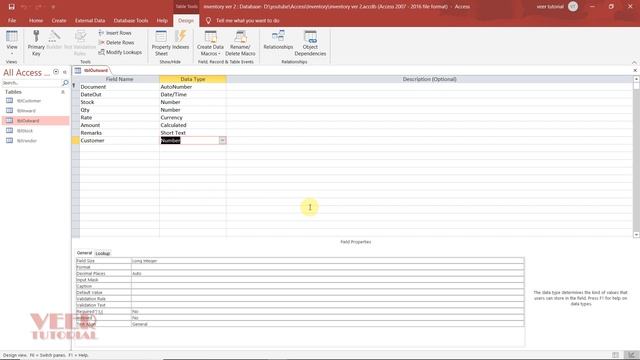Open the Database Tools tab
The image size is (640, 360).
click(131, 20)
